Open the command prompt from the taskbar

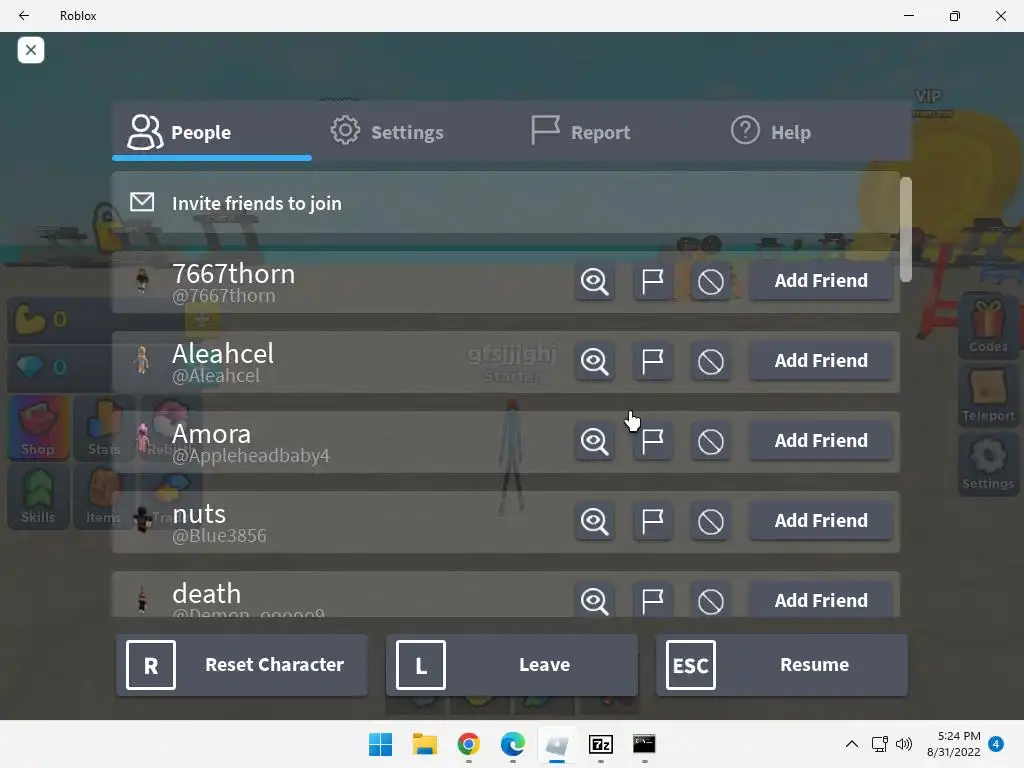click(x=645, y=744)
